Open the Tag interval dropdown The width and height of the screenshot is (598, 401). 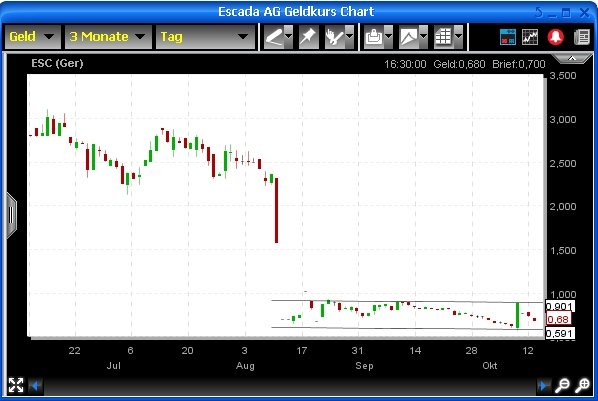[x=205, y=37]
